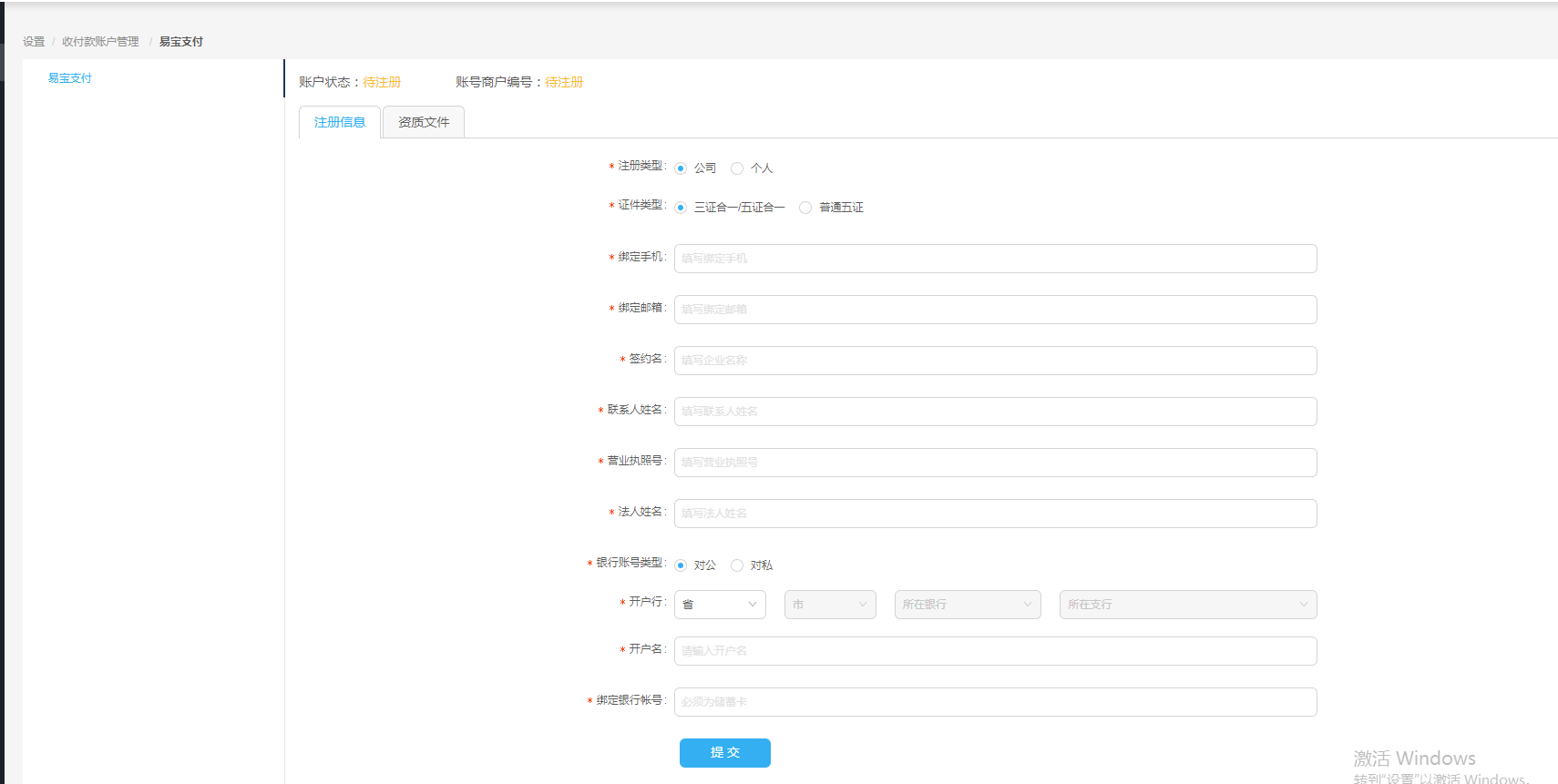1558x784 pixels.
Task: Switch to the 注册信息 tab
Action: 340,122
